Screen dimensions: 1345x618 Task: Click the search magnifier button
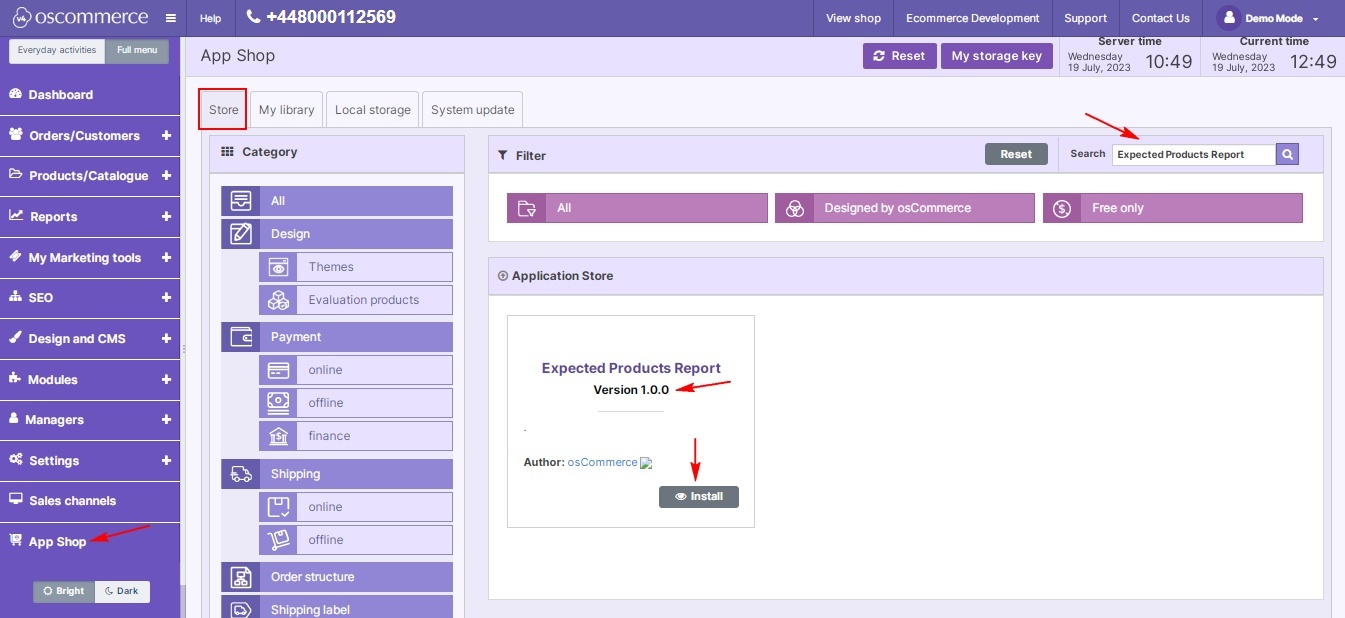coord(1288,154)
